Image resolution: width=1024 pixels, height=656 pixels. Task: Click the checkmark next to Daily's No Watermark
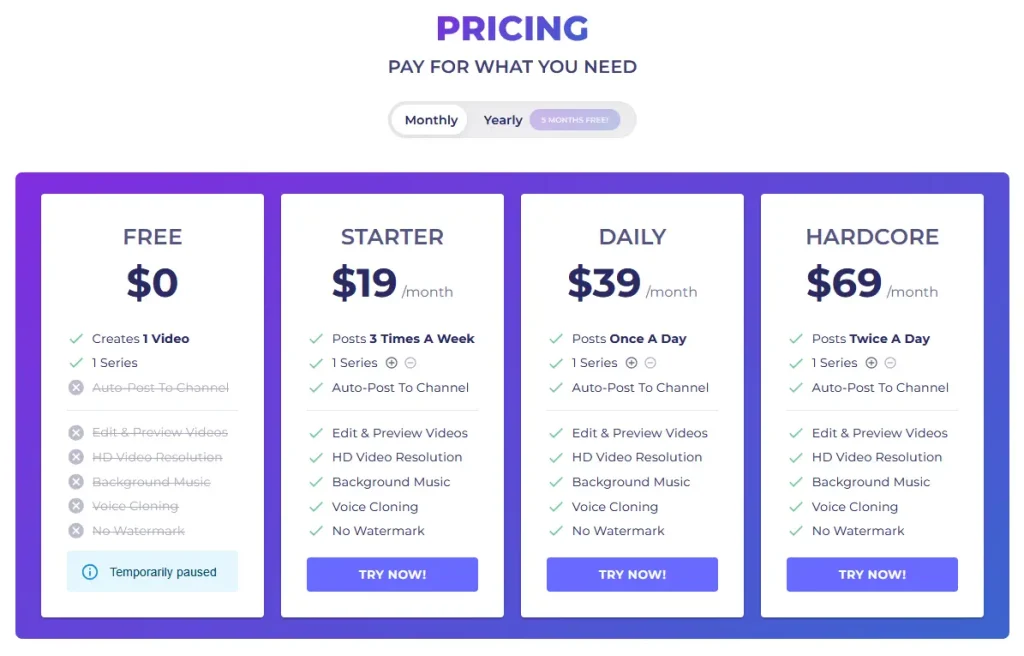pos(557,531)
